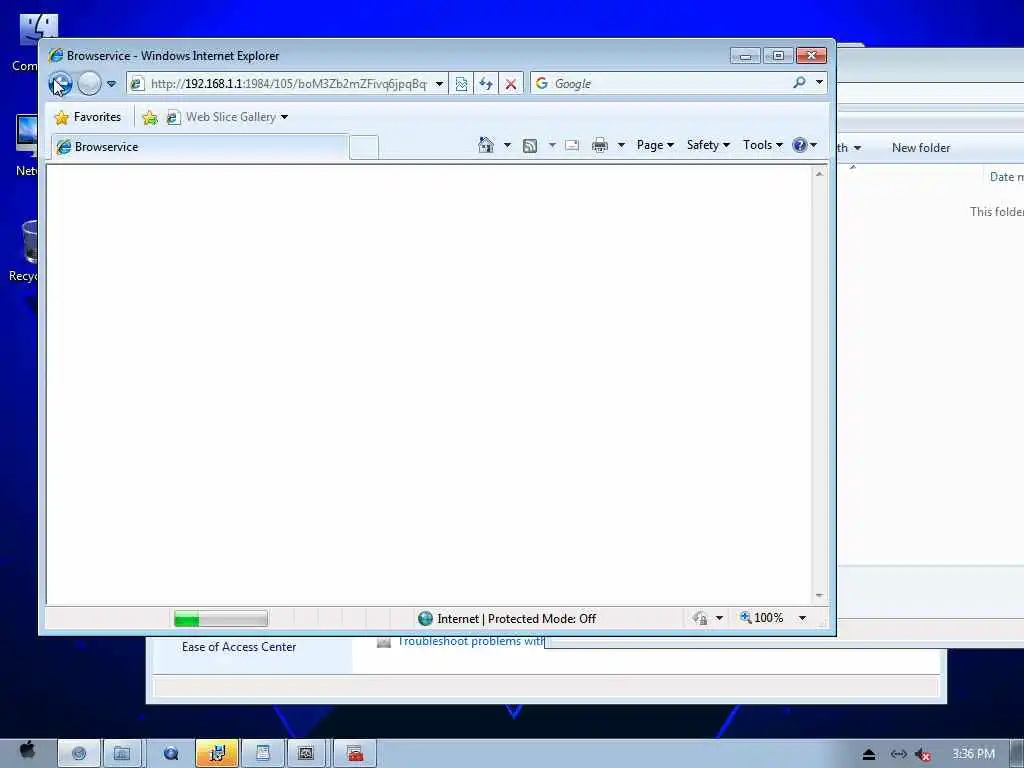Click the network arrows tray icon
The width and height of the screenshot is (1024, 768).
point(899,754)
